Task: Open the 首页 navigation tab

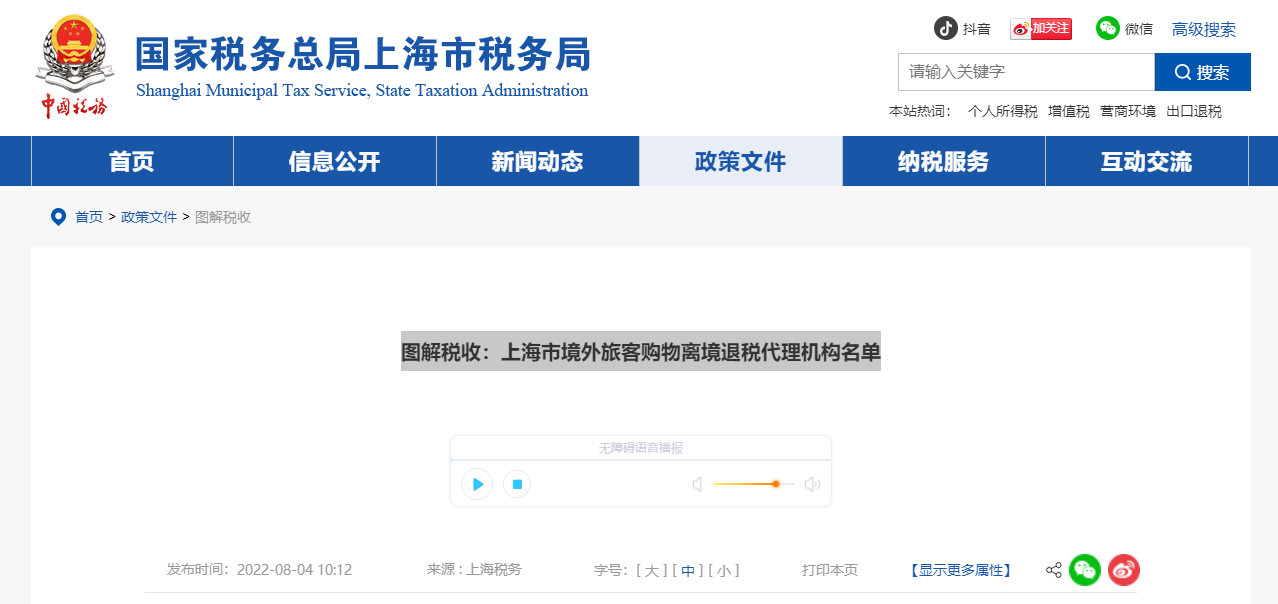Action: (x=132, y=161)
